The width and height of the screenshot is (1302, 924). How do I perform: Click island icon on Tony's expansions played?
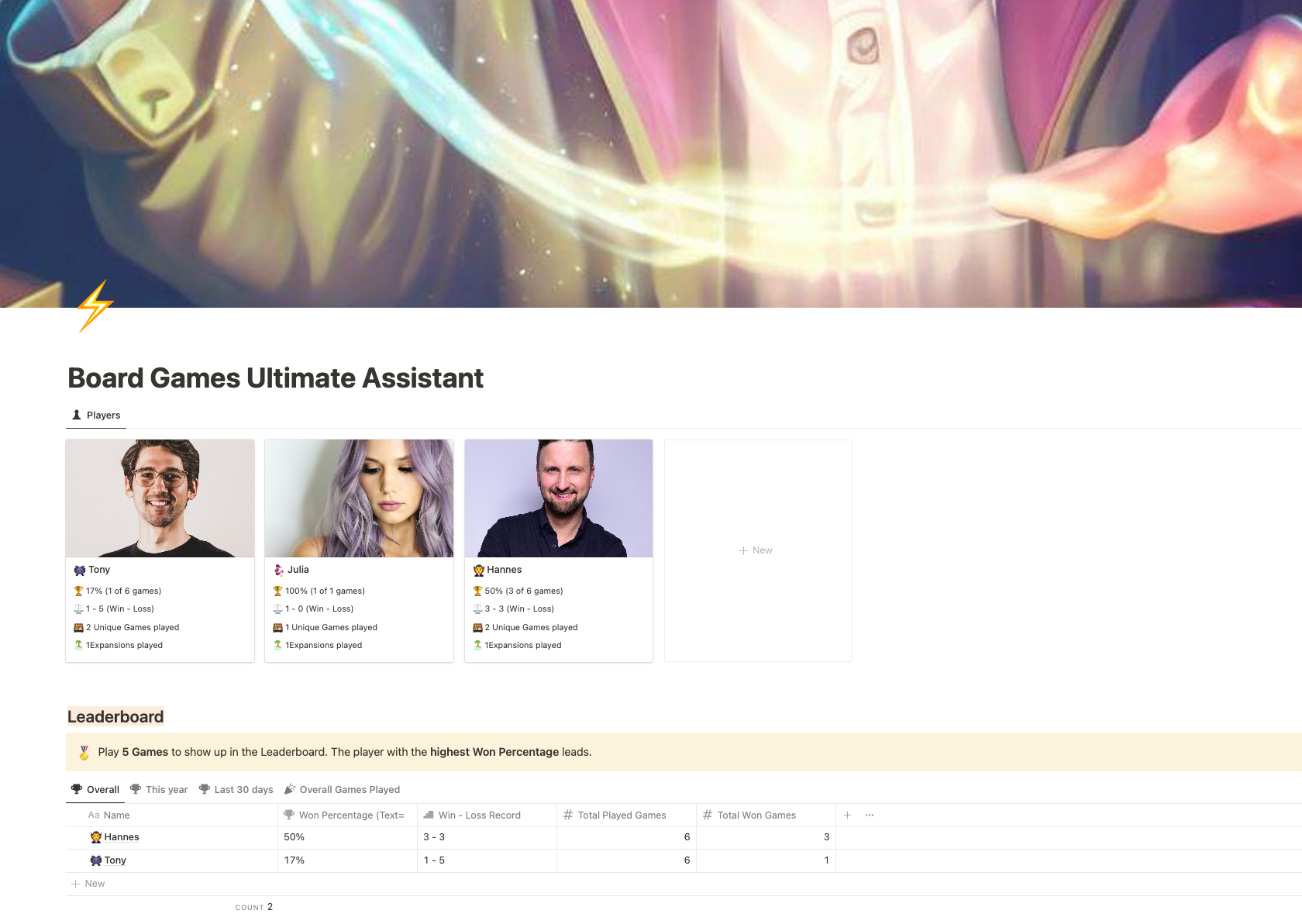(78, 645)
